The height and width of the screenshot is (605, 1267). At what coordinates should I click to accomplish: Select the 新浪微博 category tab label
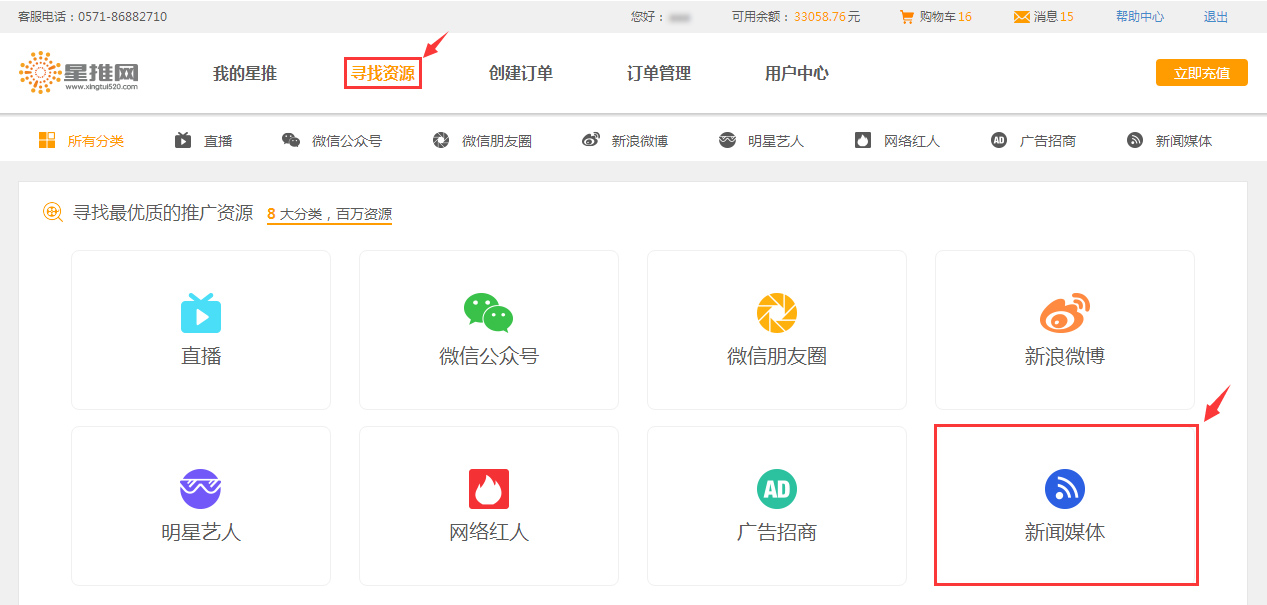640,141
